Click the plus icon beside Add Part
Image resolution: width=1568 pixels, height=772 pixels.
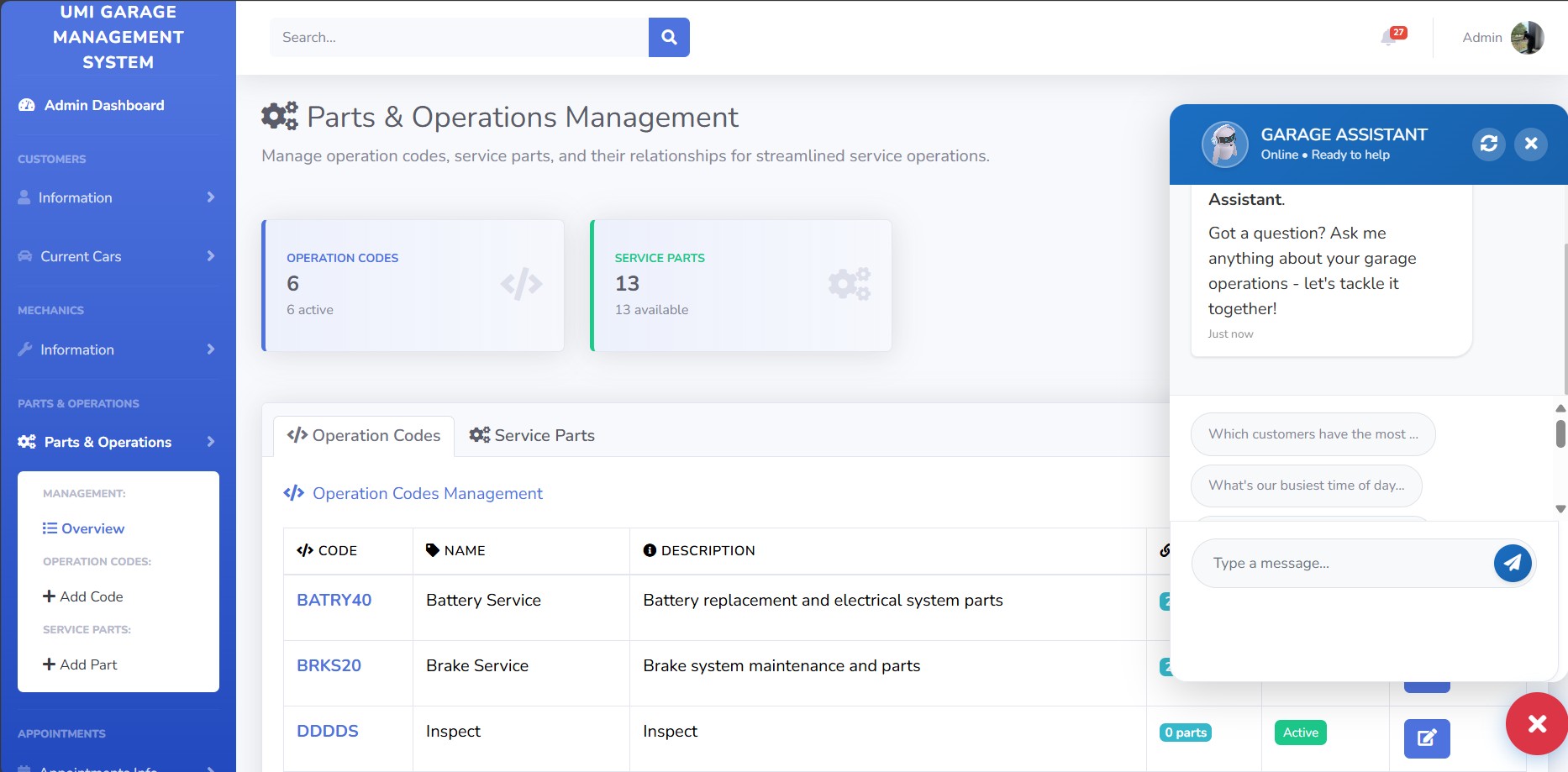point(49,664)
